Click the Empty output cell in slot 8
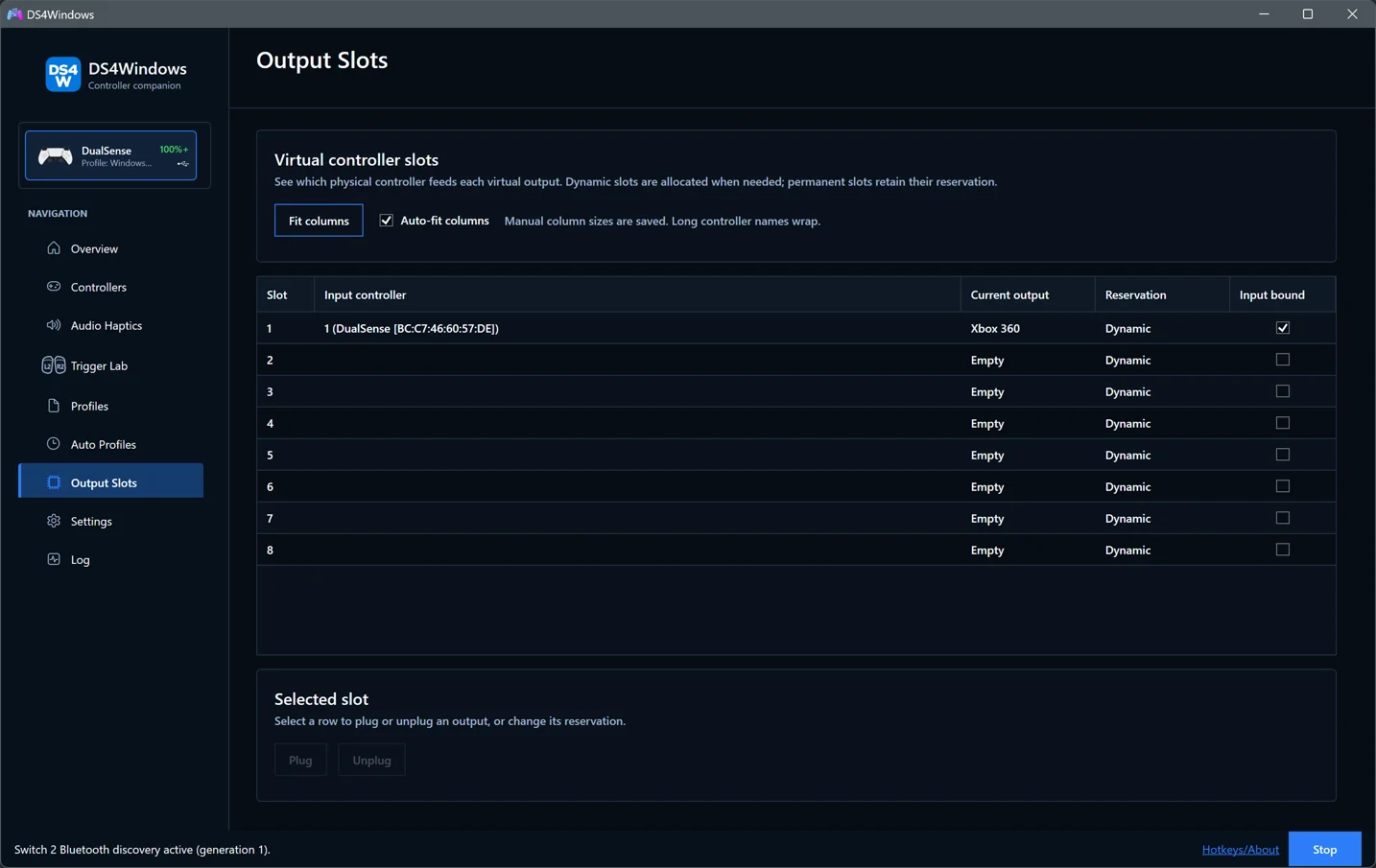The image size is (1376, 868). tap(1028, 550)
